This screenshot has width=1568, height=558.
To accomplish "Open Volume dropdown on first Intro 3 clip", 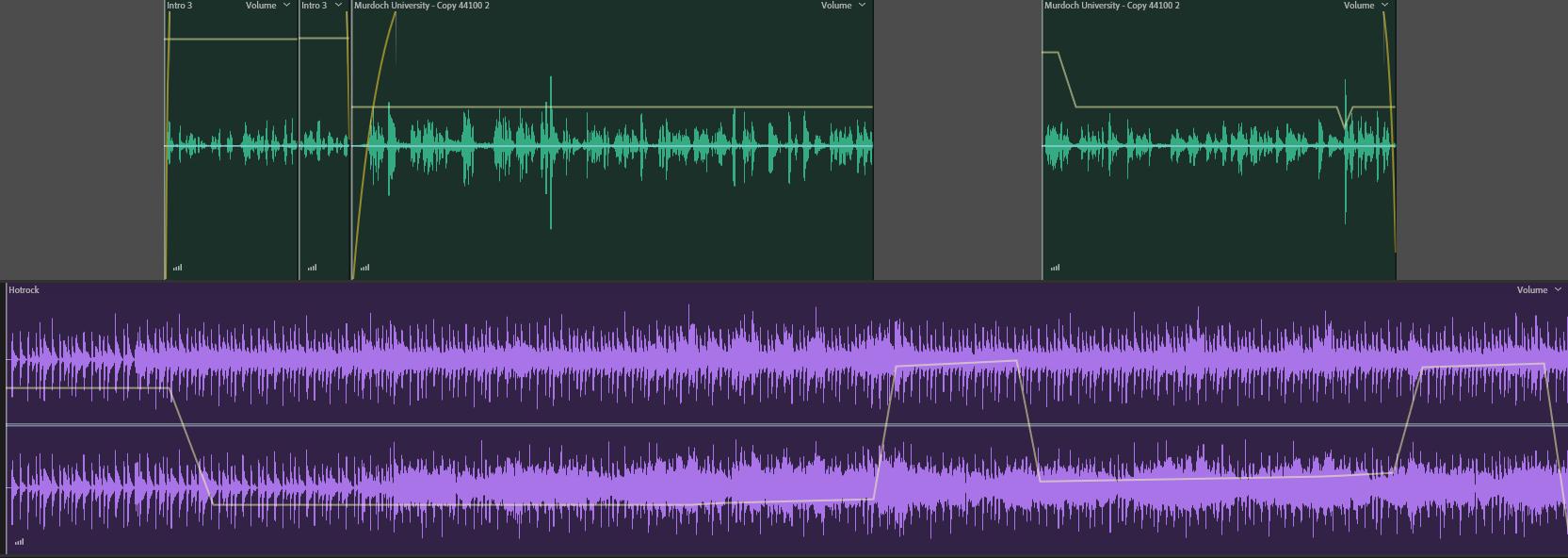I will [267, 6].
